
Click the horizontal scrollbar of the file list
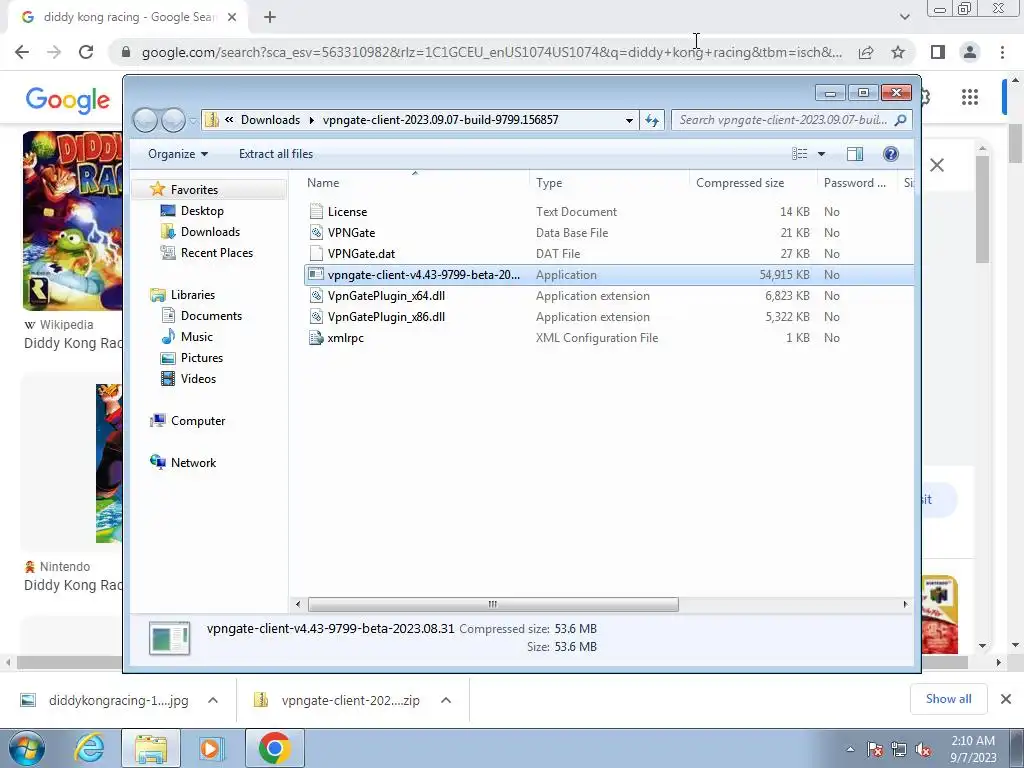pos(493,604)
